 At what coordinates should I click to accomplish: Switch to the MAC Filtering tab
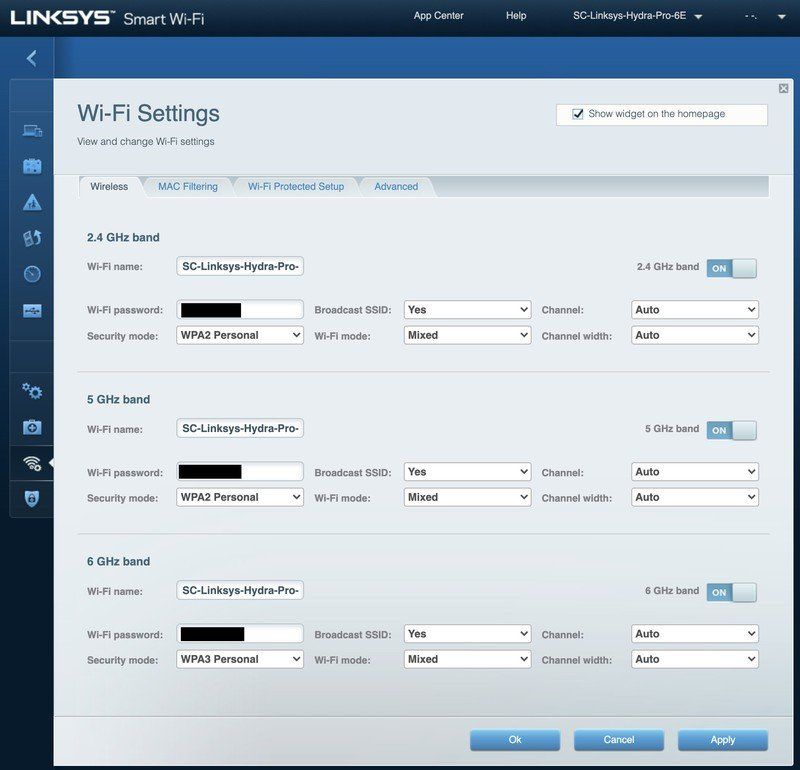[x=188, y=186]
